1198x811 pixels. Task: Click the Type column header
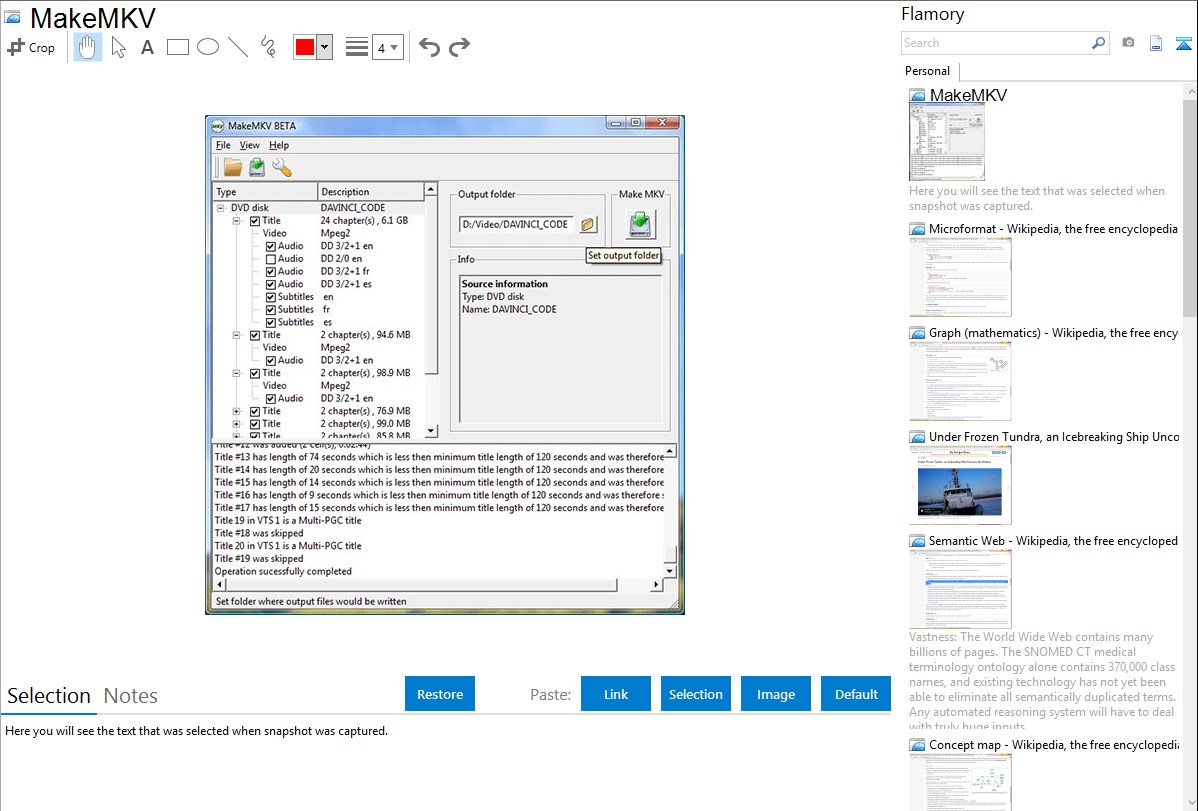click(x=265, y=192)
